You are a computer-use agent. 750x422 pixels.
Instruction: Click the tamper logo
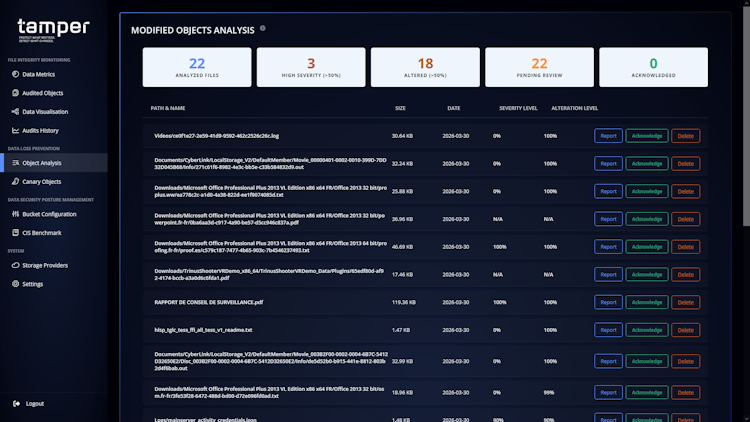click(x=53, y=30)
